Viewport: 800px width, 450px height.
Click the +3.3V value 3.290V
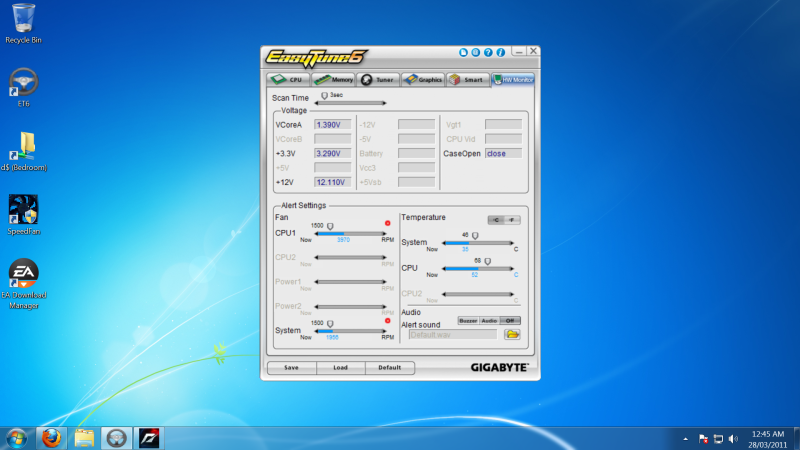pyautogui.click(x=333, y=153)
